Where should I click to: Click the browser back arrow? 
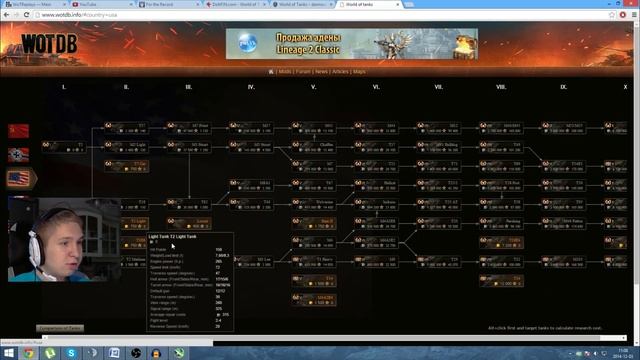7,15
